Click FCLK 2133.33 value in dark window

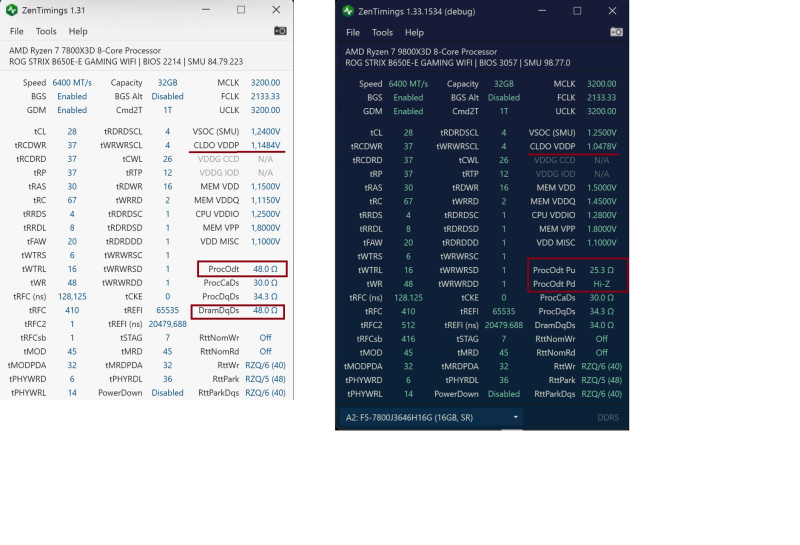(602, 97)
